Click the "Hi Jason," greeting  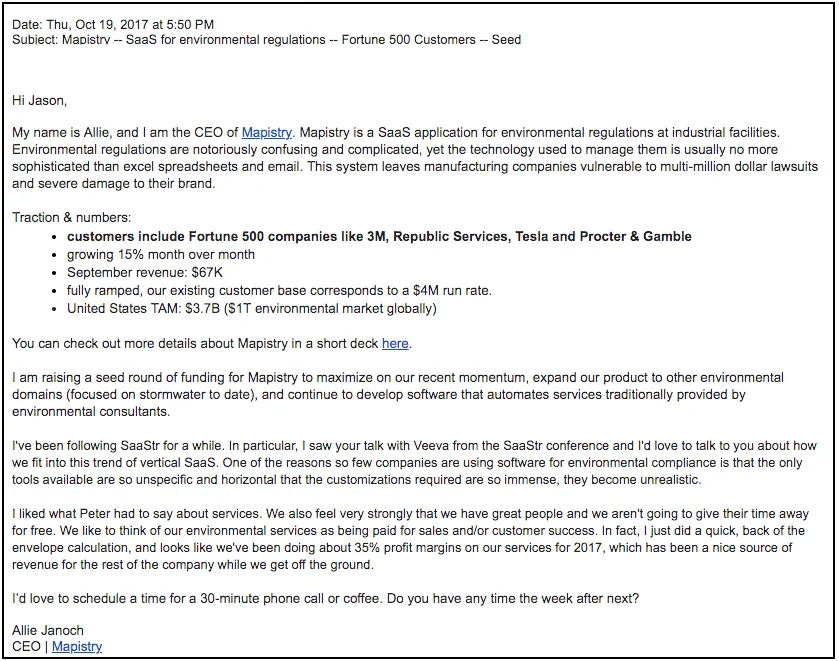pyautogui.click(x=40, y=101)
